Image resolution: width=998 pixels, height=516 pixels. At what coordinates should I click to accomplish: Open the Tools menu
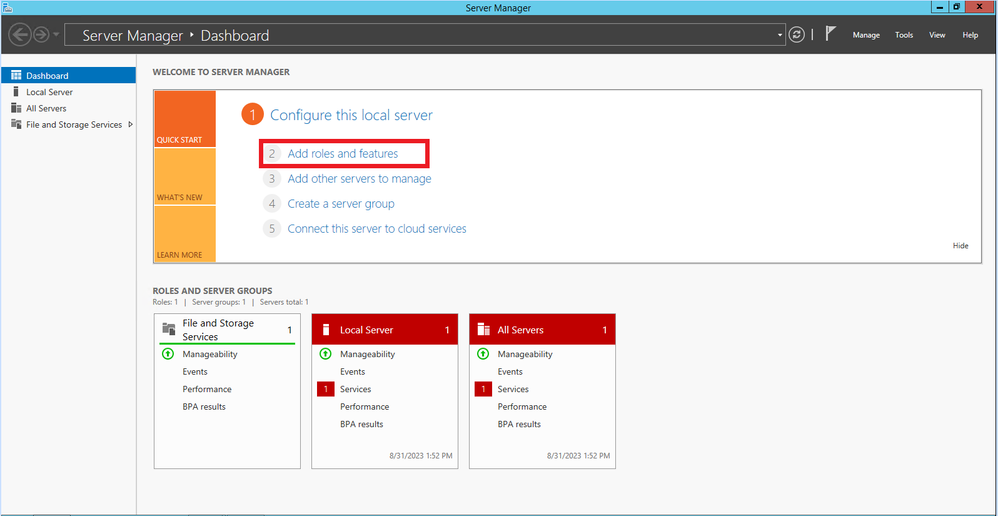[903, 35]
